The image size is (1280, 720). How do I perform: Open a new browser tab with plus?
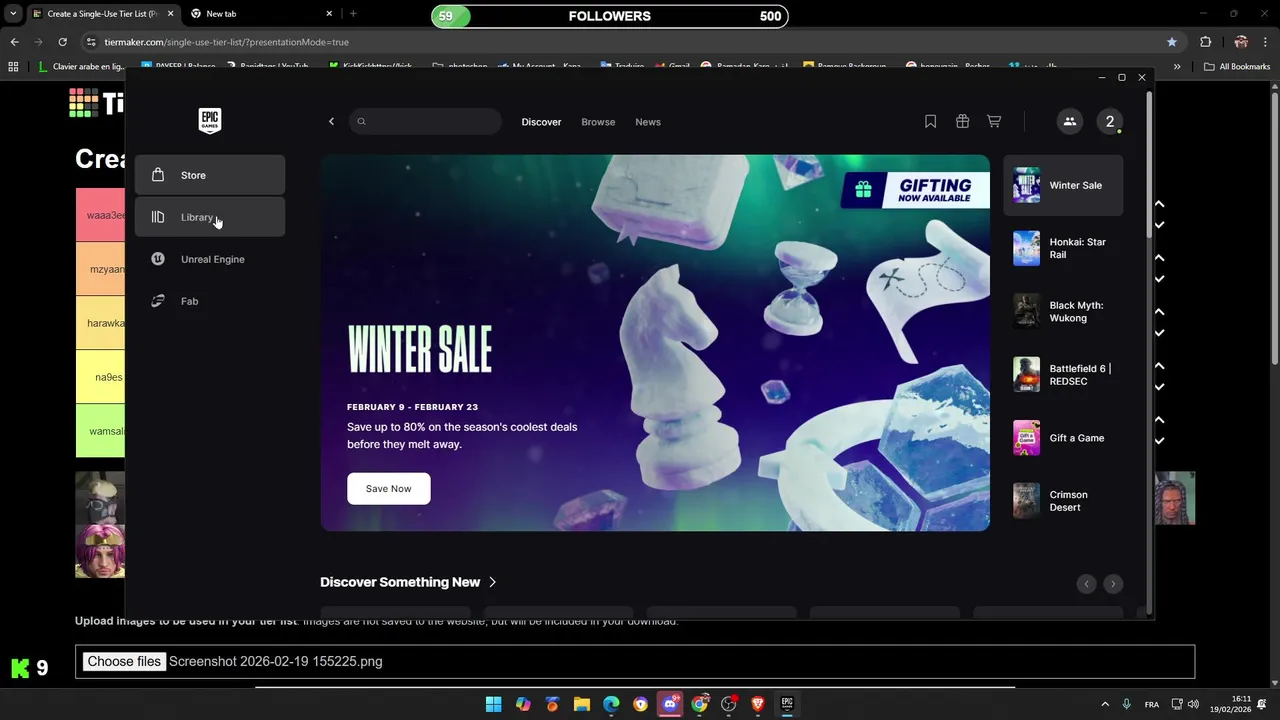(353, 14)
